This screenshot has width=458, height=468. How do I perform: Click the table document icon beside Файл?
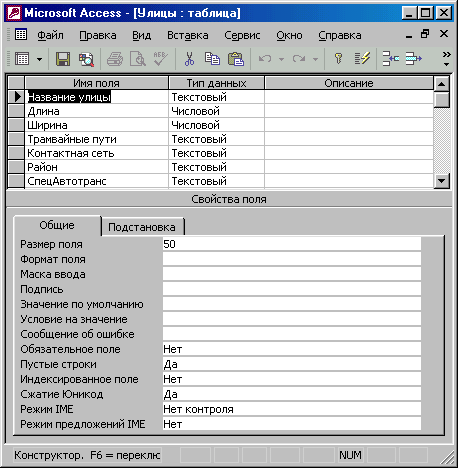coord(21,35)
